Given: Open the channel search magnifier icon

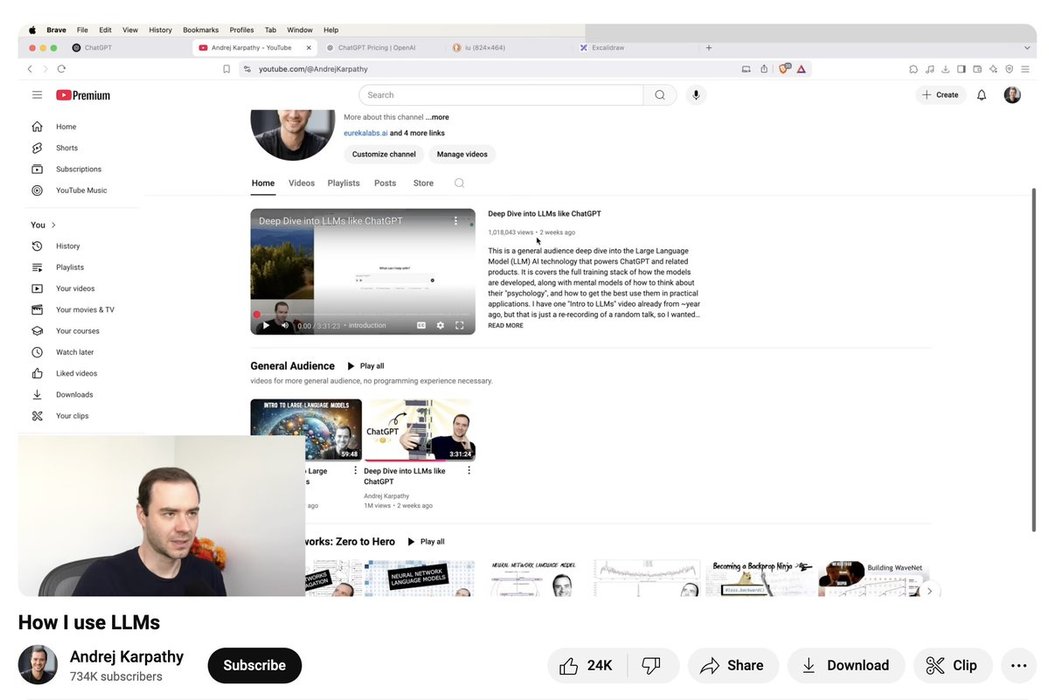Looking at the screenshot, I should tap(459, 183).
